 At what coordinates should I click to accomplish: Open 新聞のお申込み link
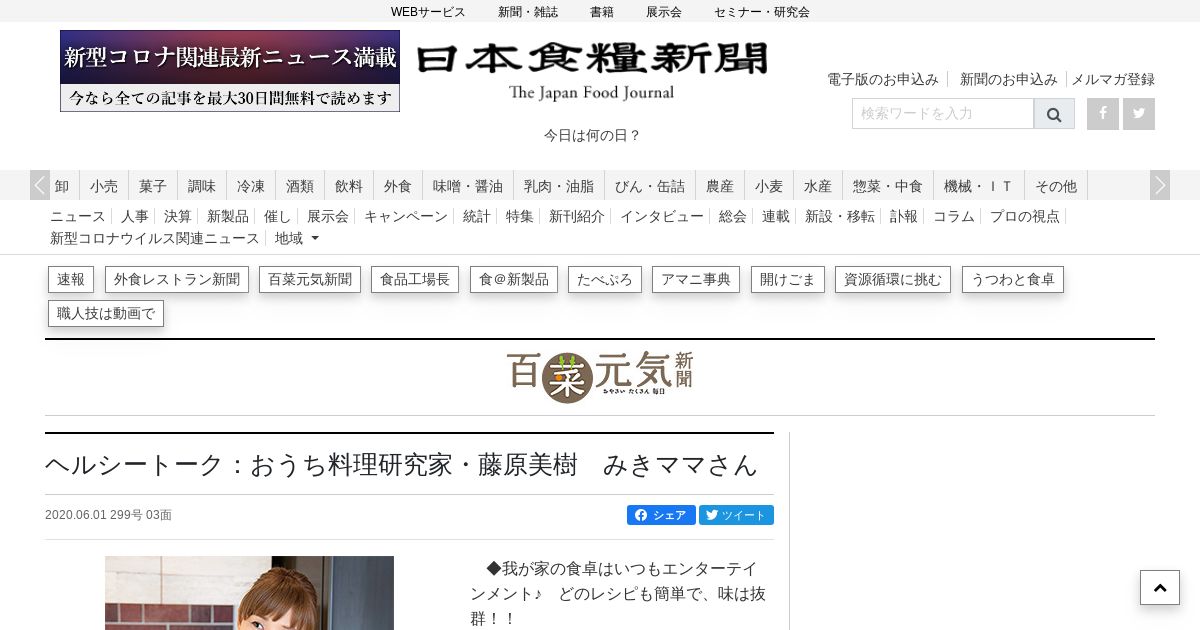[x=1008, y=79]
